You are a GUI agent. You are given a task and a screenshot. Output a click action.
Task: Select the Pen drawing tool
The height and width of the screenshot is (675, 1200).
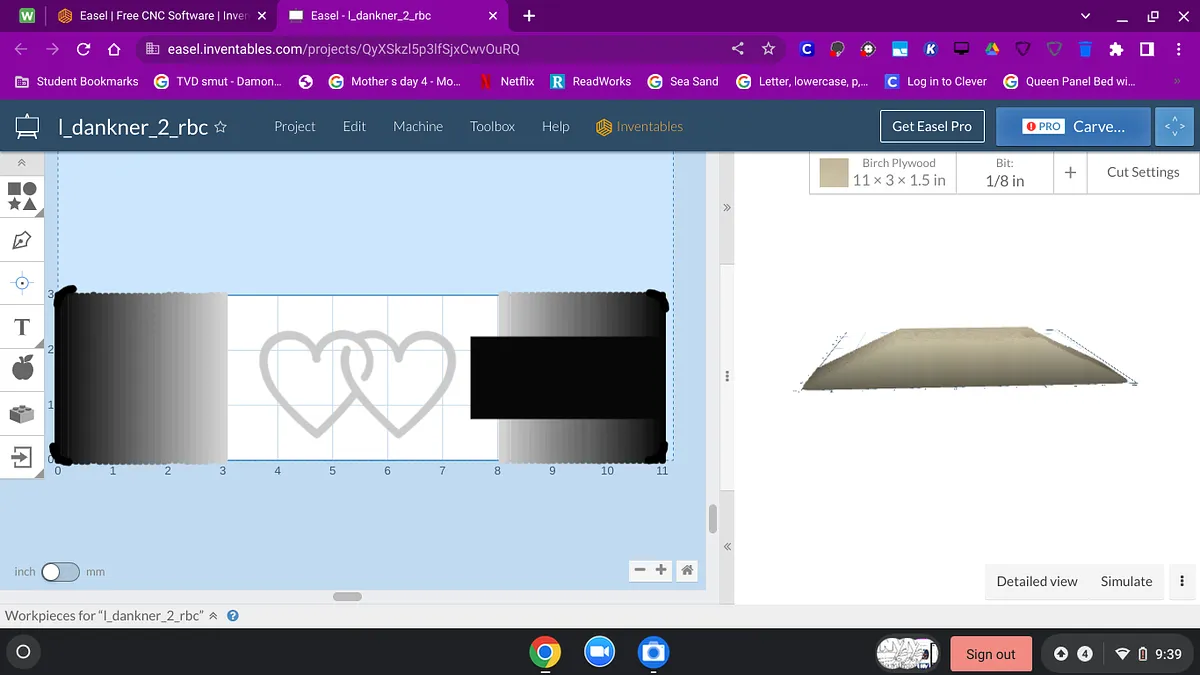click(x=22, y=240)
